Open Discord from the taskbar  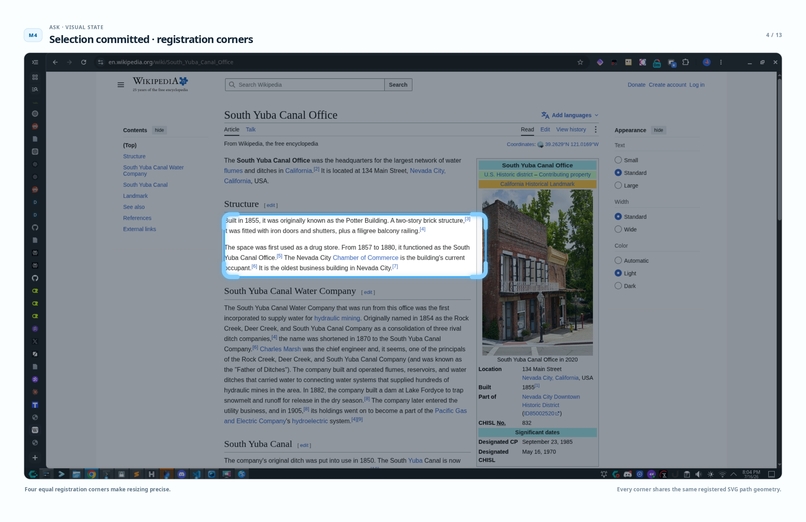coord(181,474)
